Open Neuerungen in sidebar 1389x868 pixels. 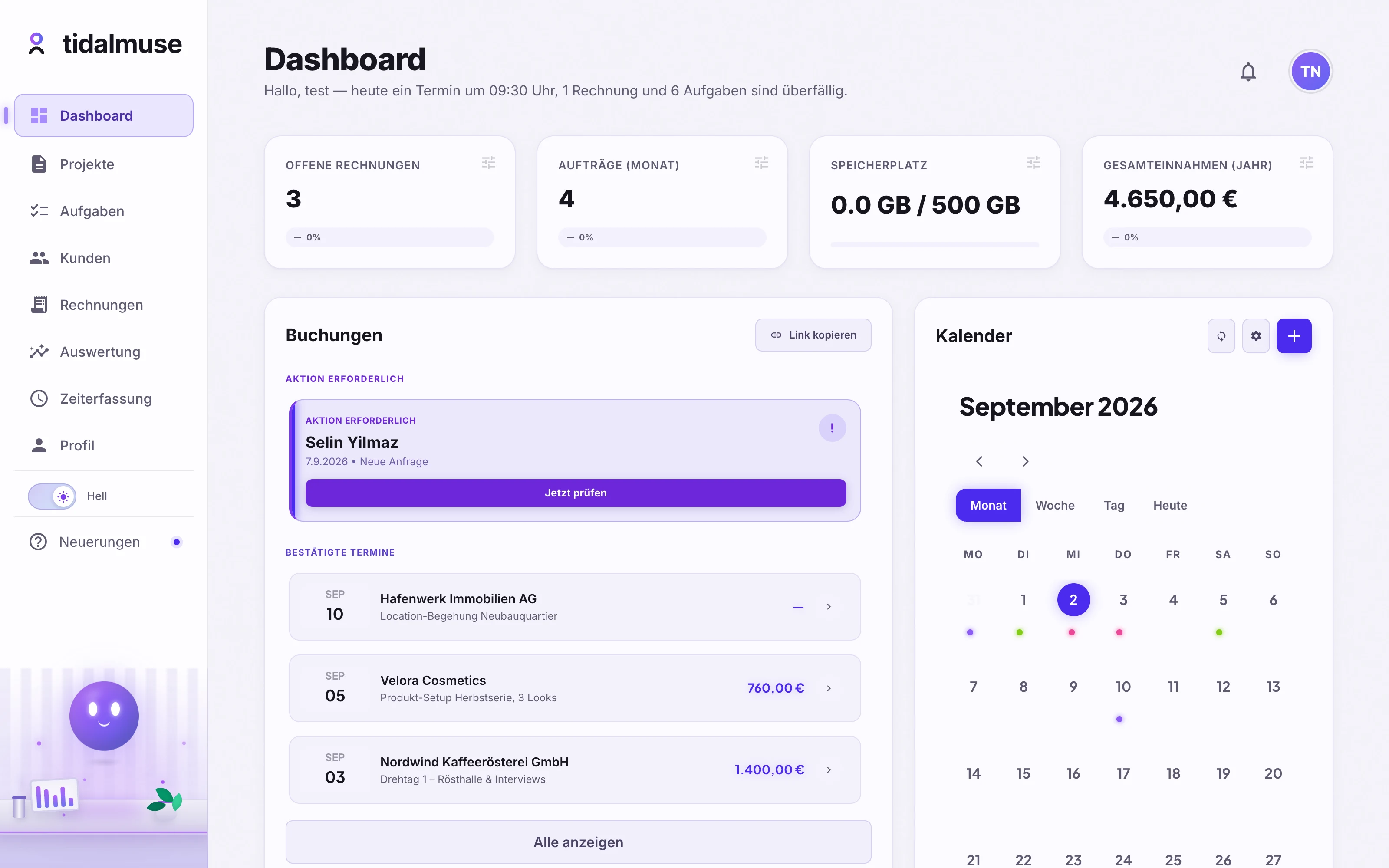pyautogui.click(x=104, y=542)
